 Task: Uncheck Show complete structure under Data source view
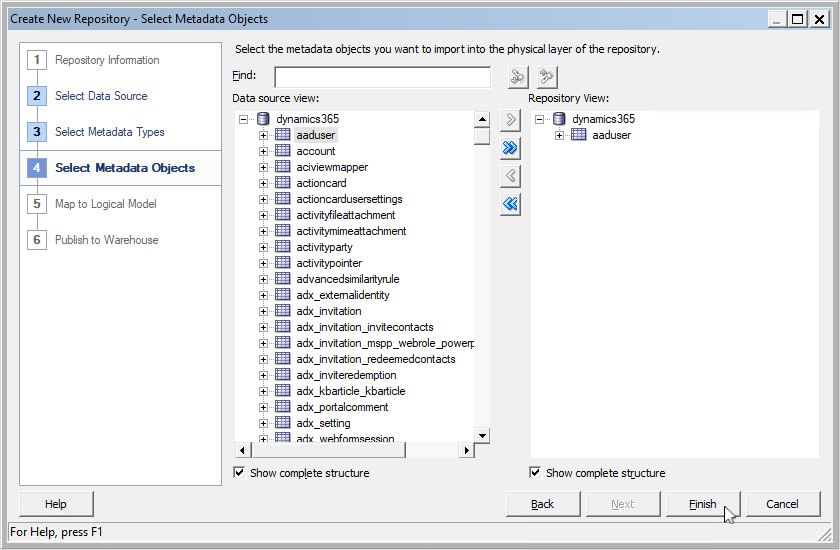[x=239, y=473]
